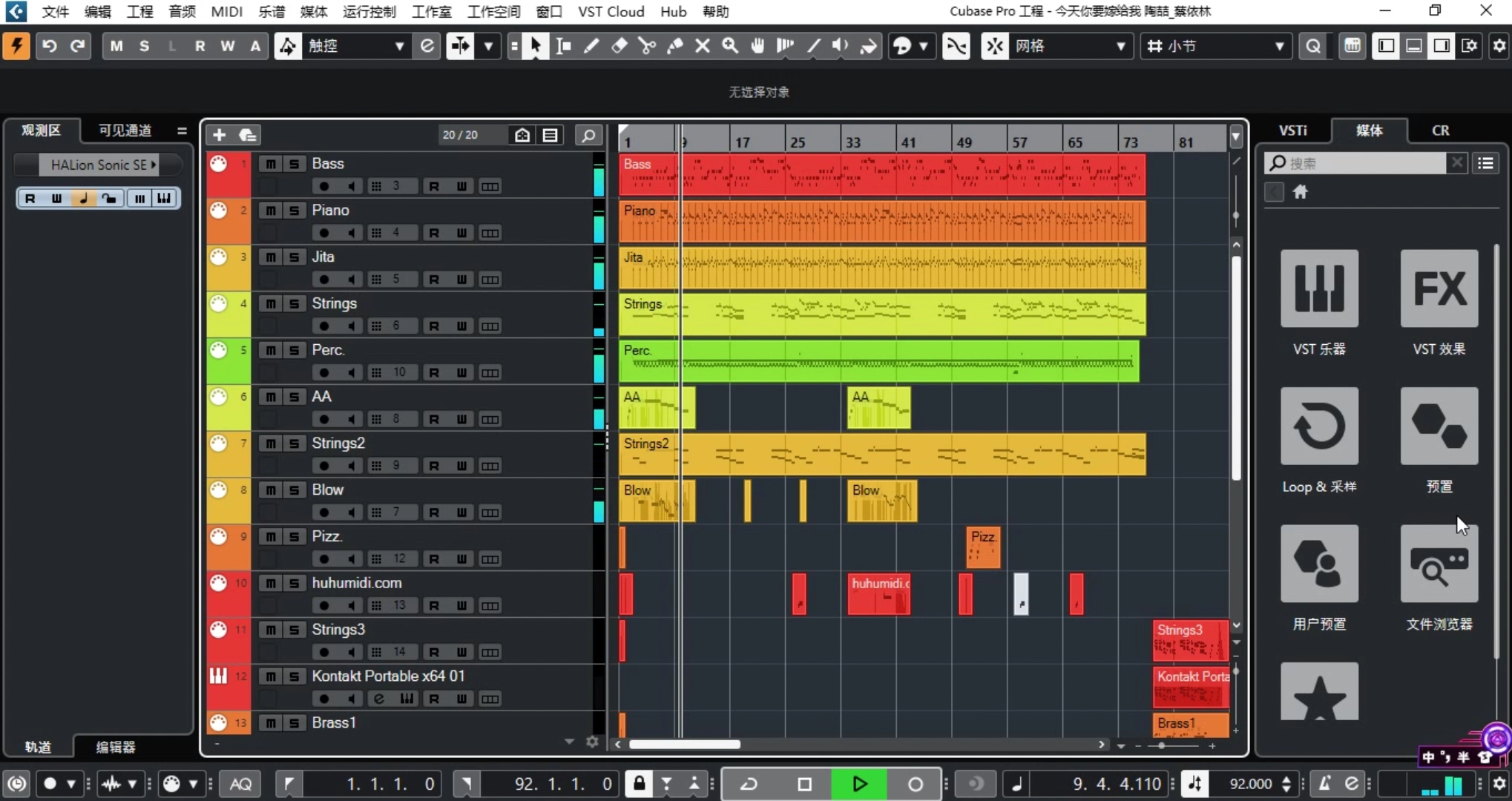The image size is (1512, 801).
Task: Switch to the CR tab
Action: [1440, 131]
